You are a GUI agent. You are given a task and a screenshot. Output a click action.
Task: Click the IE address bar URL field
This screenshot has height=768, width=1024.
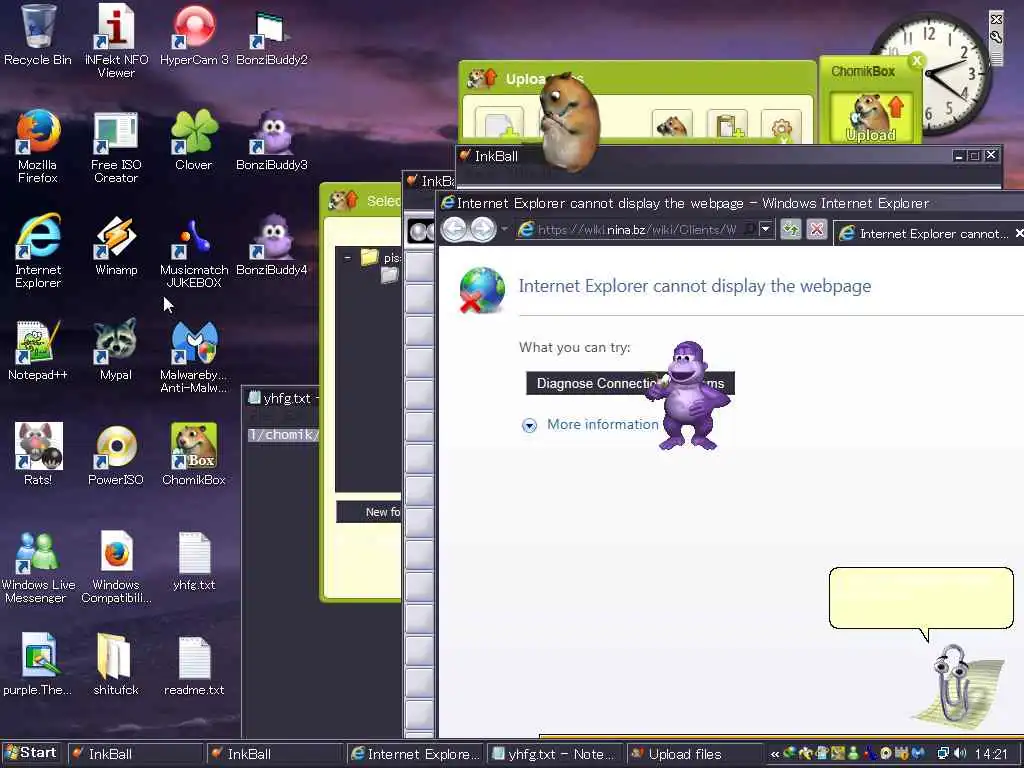[x=637, y=230]
